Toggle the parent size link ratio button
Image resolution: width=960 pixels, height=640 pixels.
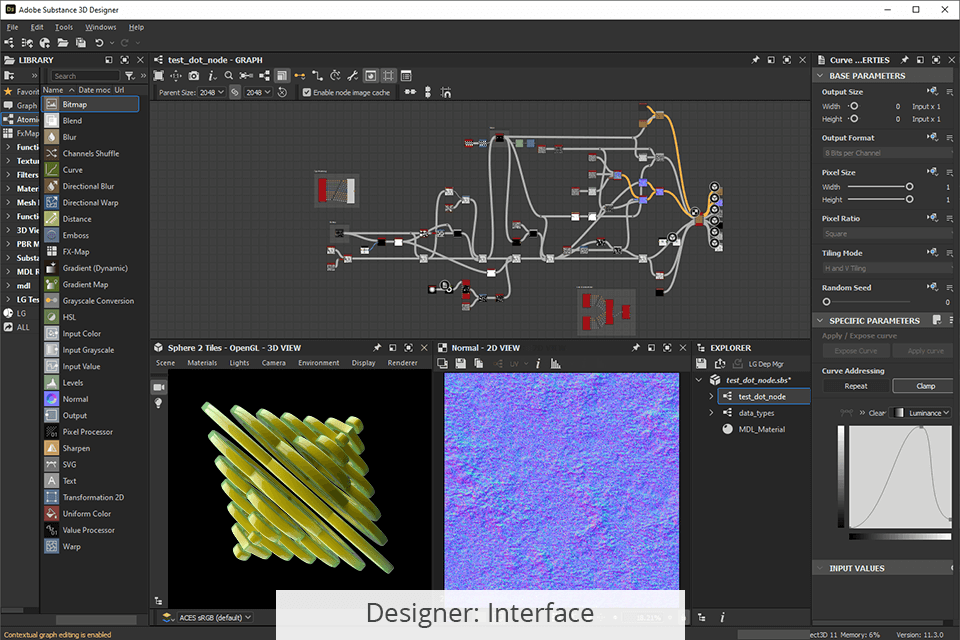(235, 92)
